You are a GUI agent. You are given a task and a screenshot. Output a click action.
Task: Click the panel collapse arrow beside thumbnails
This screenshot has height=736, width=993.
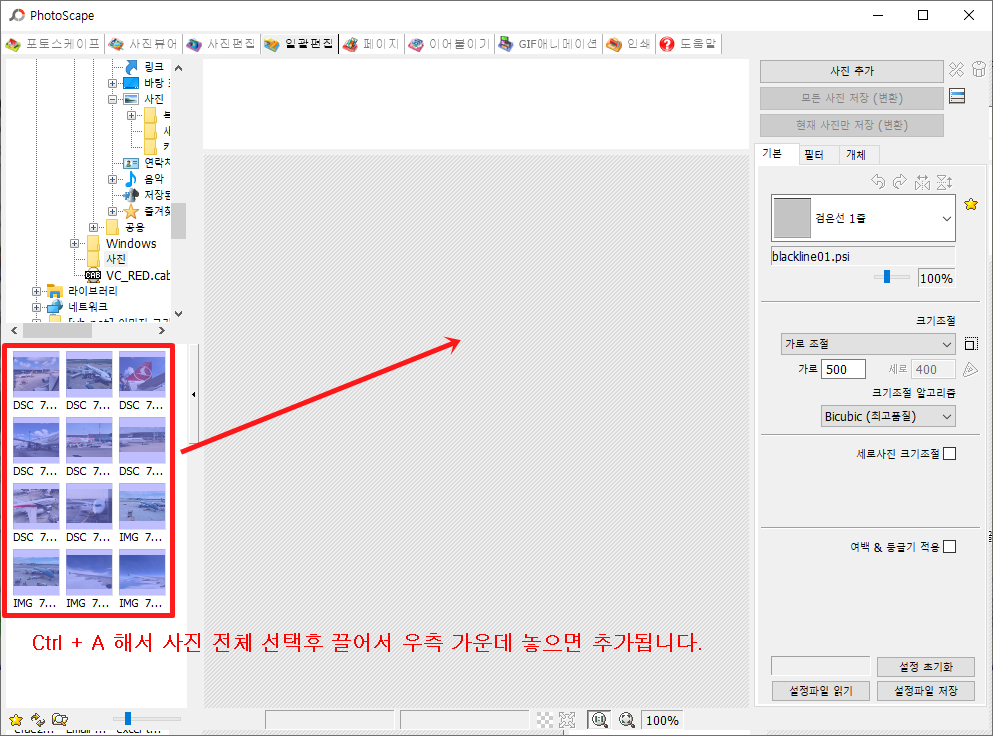point(193,395)
